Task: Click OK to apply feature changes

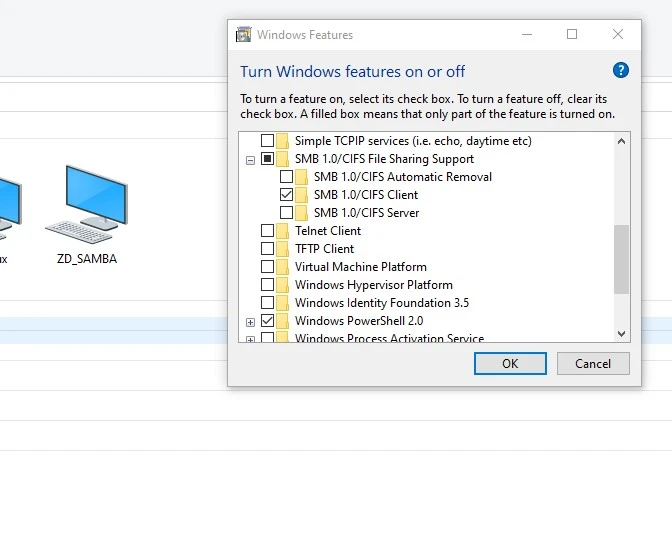Action: [x=510, y=363]
